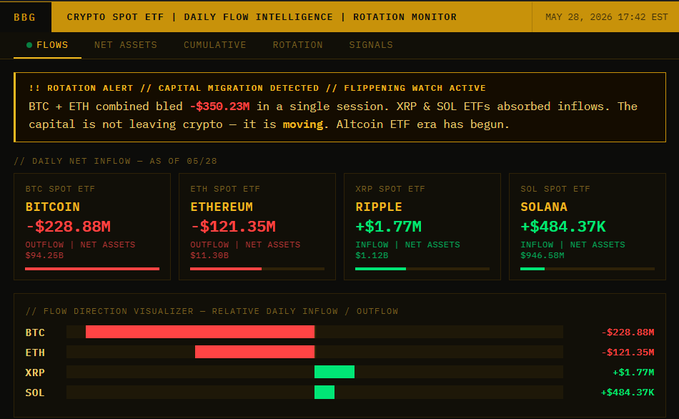Click the green XRP inflow bar in visualizer

coord(334,372)
